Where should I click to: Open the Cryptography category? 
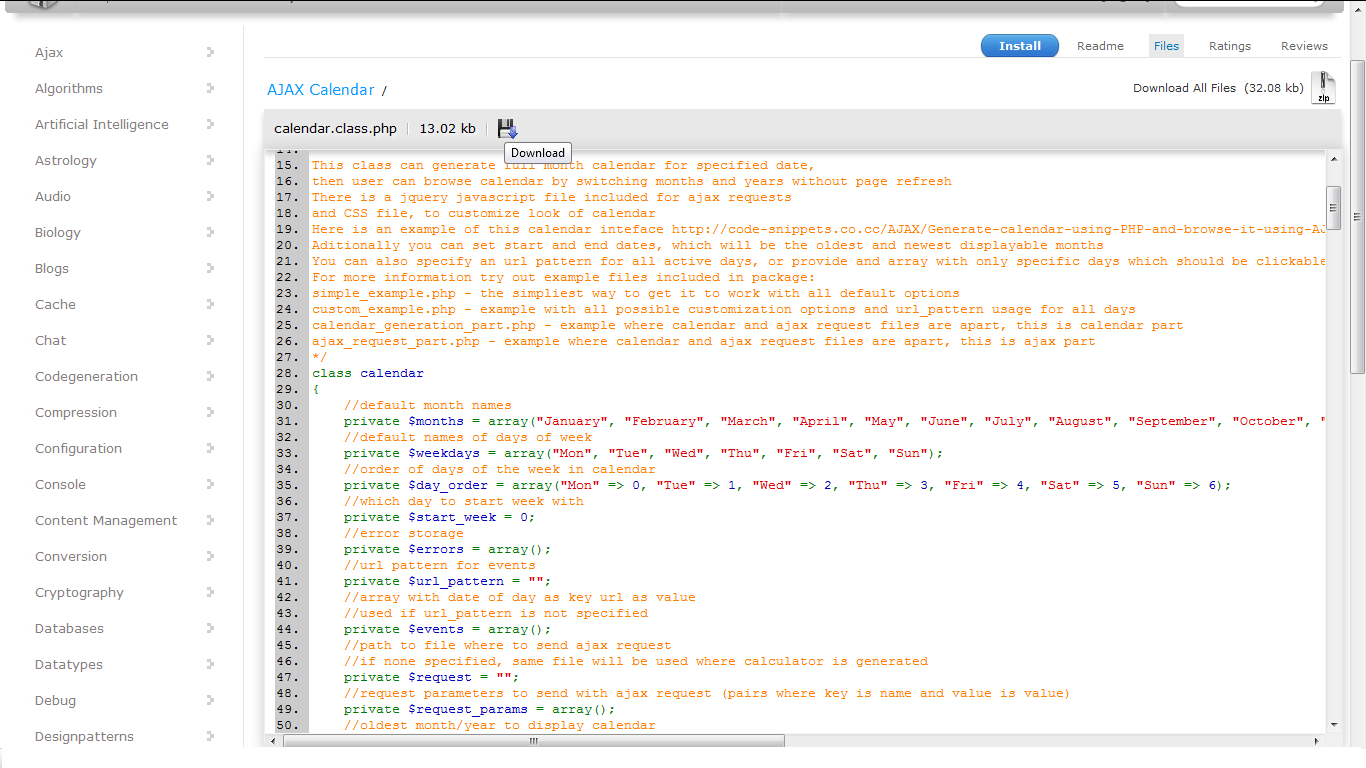point(79,592)
